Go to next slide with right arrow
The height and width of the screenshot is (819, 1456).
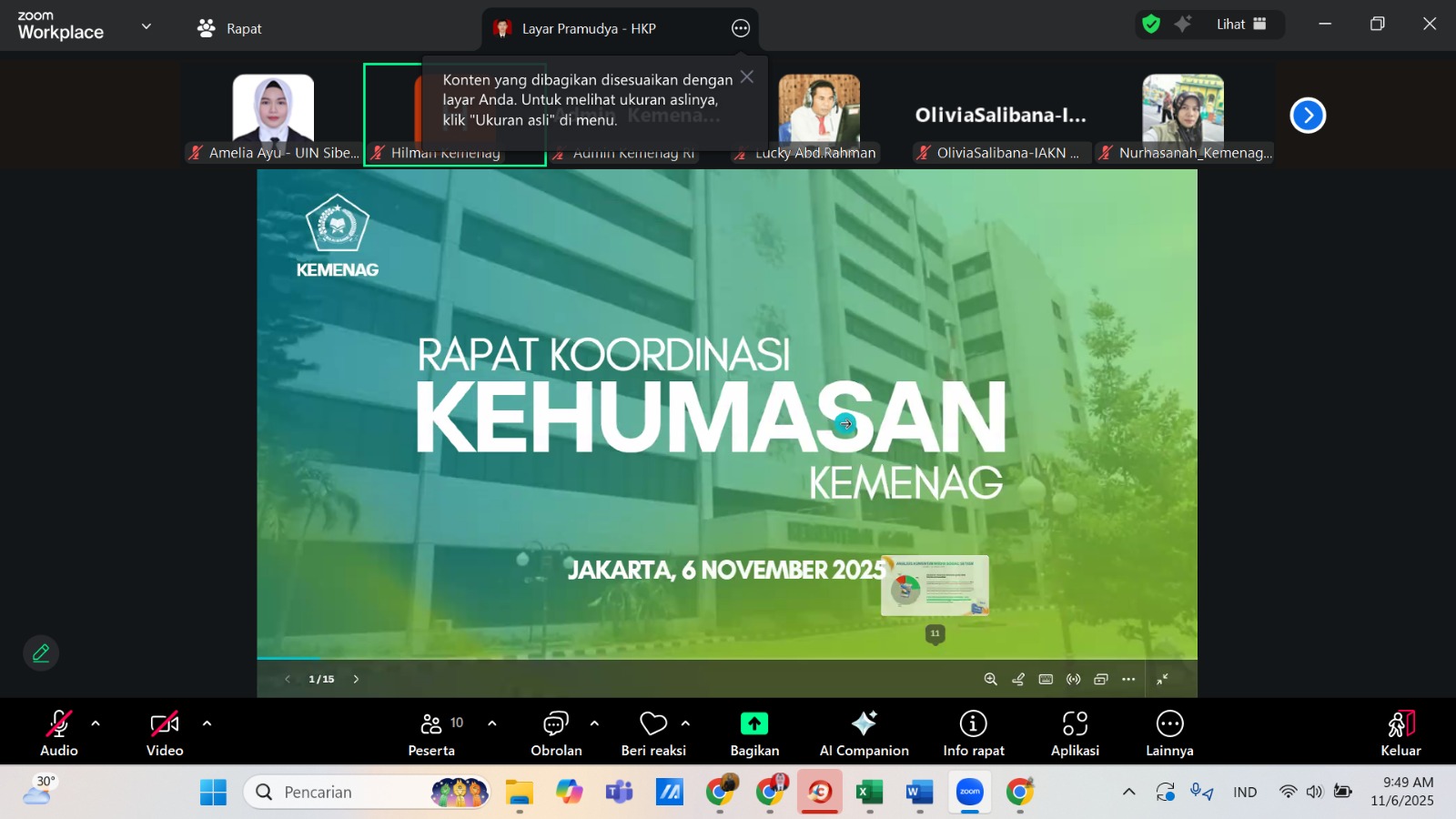356,679
